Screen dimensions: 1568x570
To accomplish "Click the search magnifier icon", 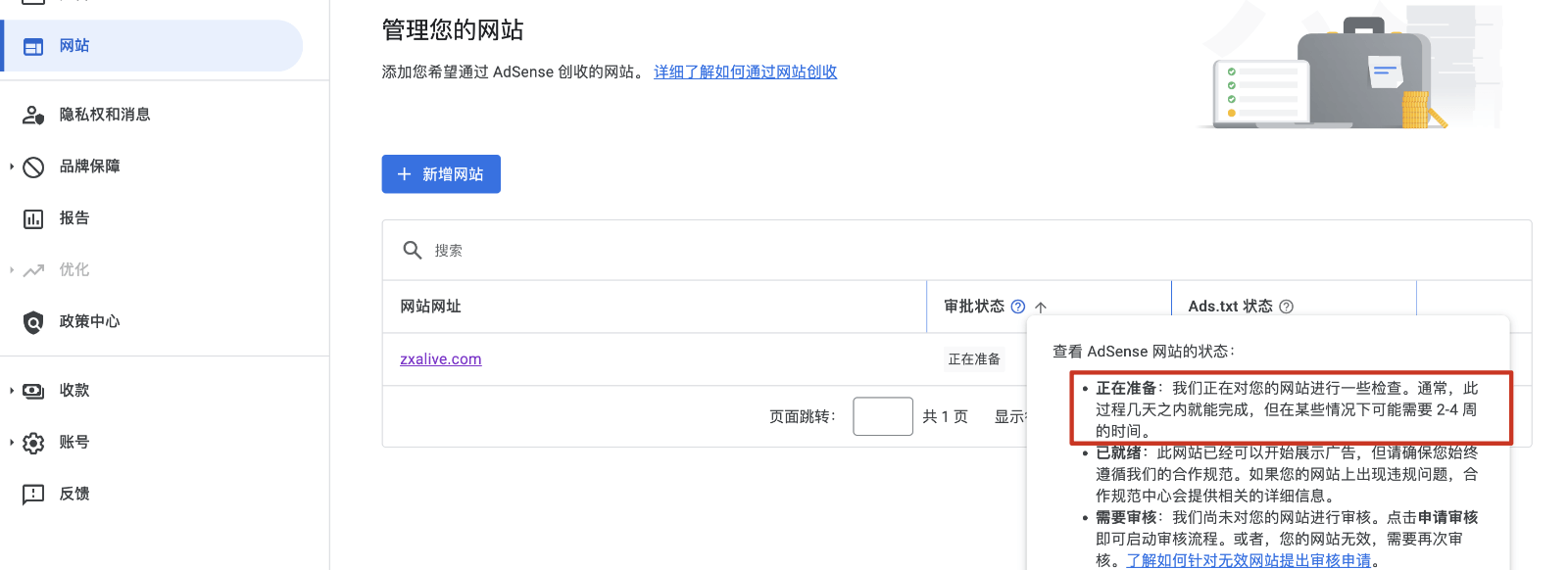I will tap(413, 250).
